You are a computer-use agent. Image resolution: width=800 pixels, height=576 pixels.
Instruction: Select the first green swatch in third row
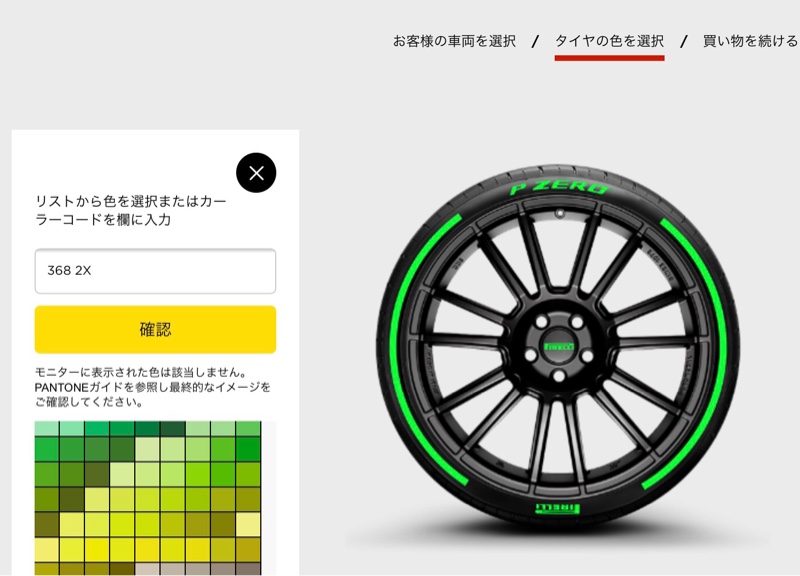coord(47,474)
